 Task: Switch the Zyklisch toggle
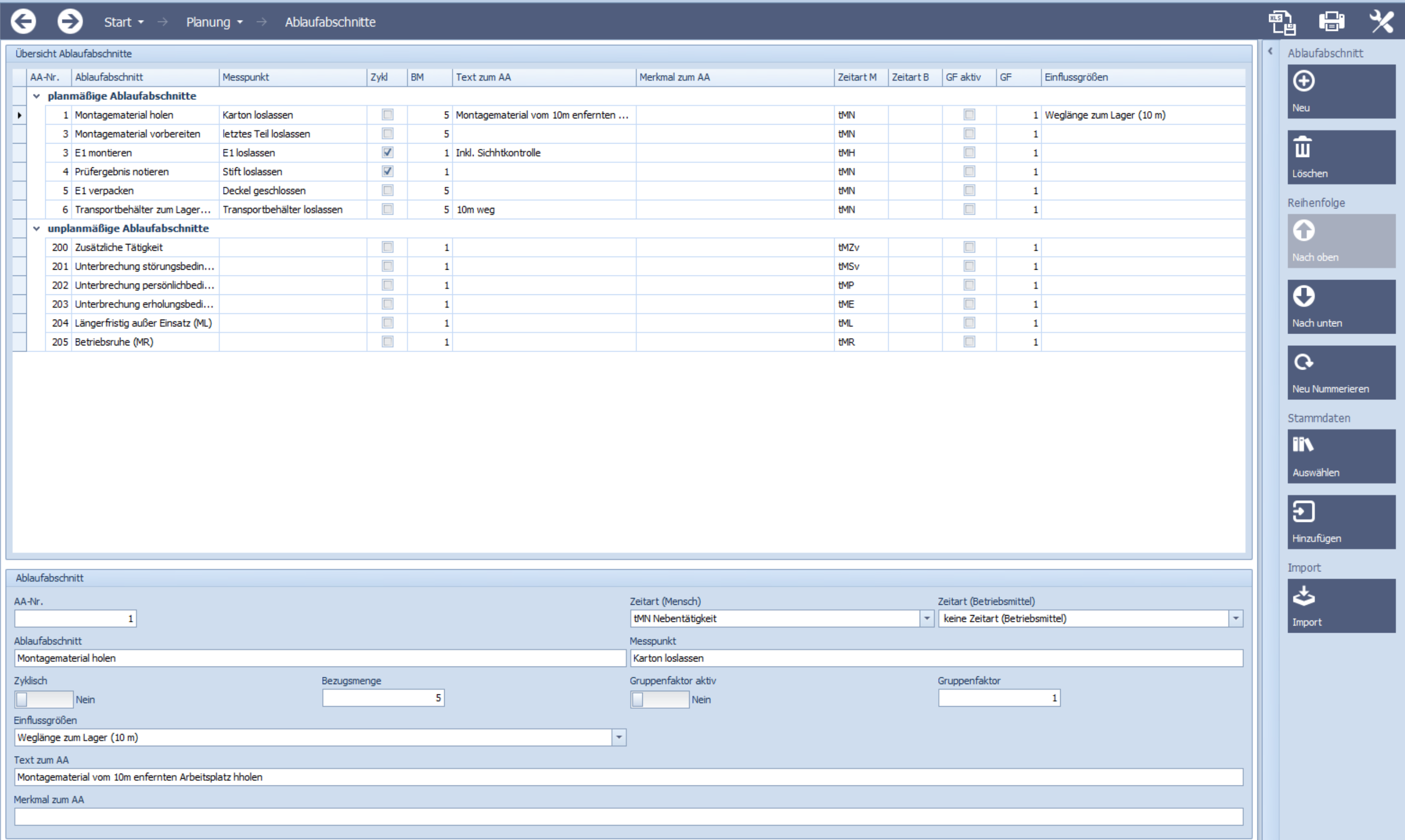(x=44, y=699)
